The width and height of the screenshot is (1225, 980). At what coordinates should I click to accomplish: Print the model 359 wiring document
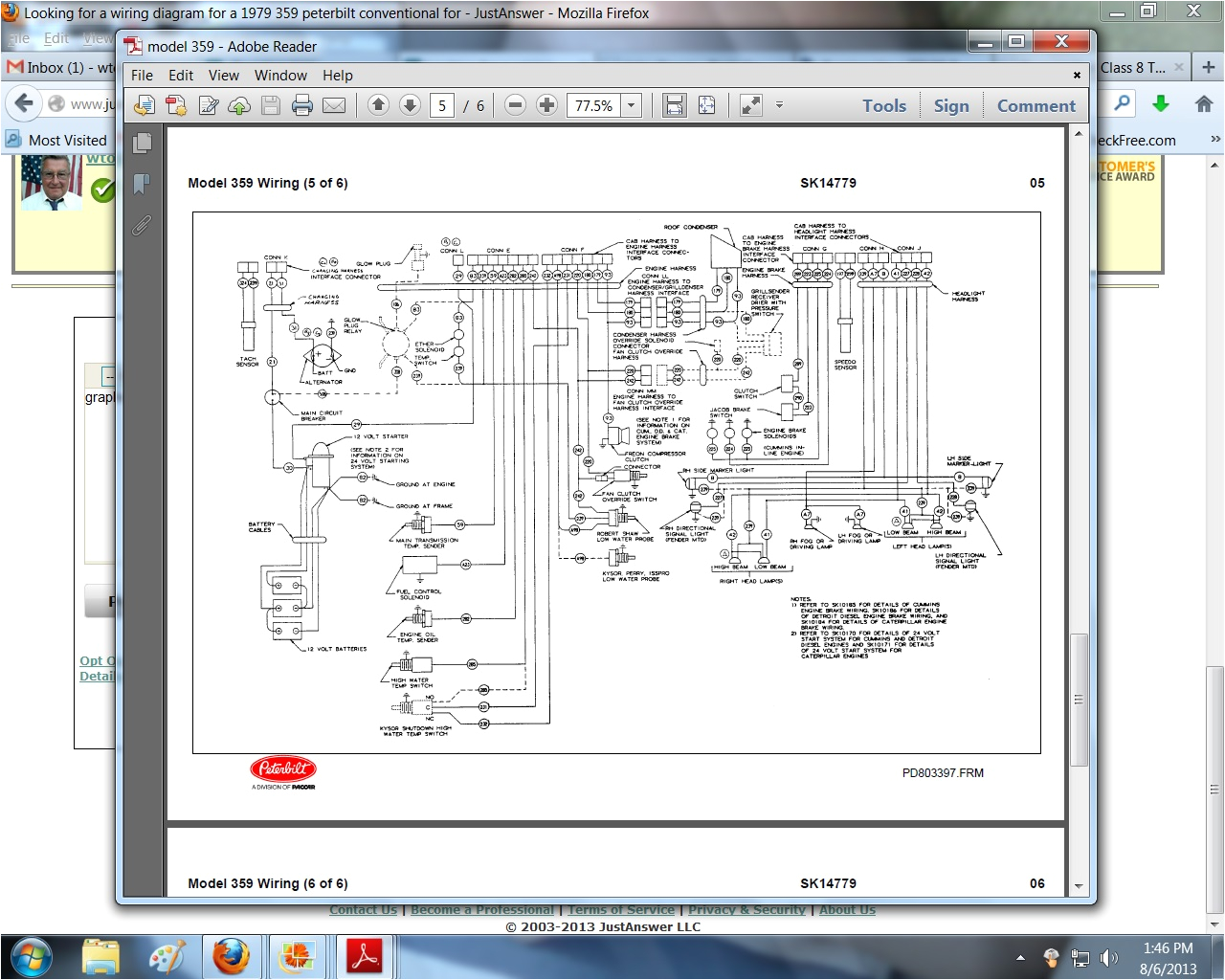[302, 105]
